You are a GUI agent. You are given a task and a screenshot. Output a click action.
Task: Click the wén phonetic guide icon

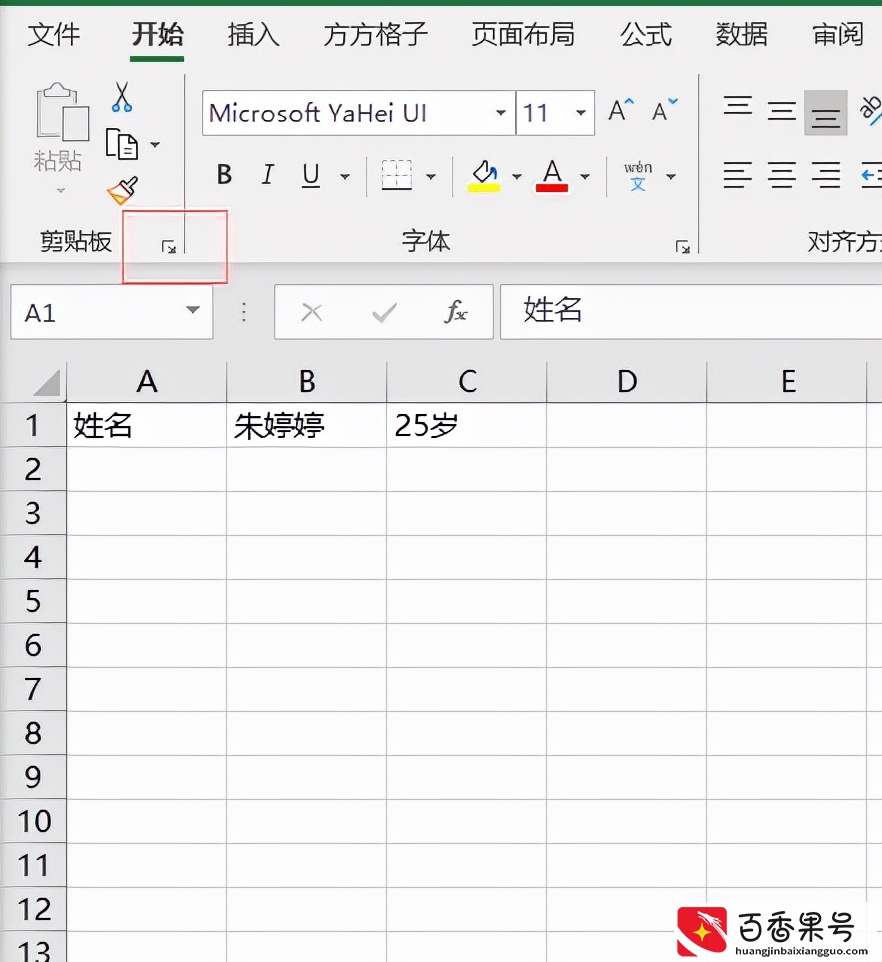coord(638,176)
